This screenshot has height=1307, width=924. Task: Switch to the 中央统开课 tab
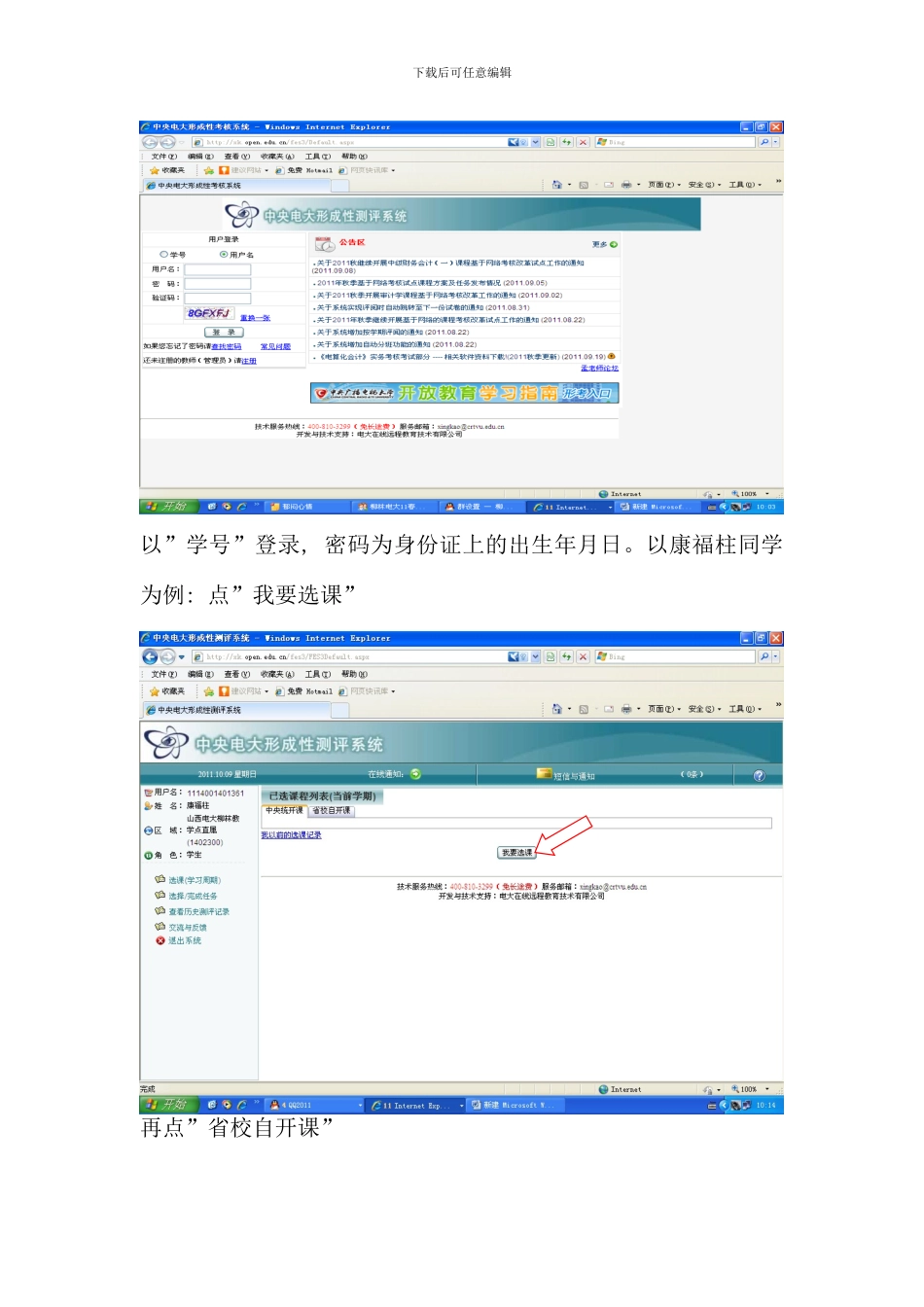(284, 810)
